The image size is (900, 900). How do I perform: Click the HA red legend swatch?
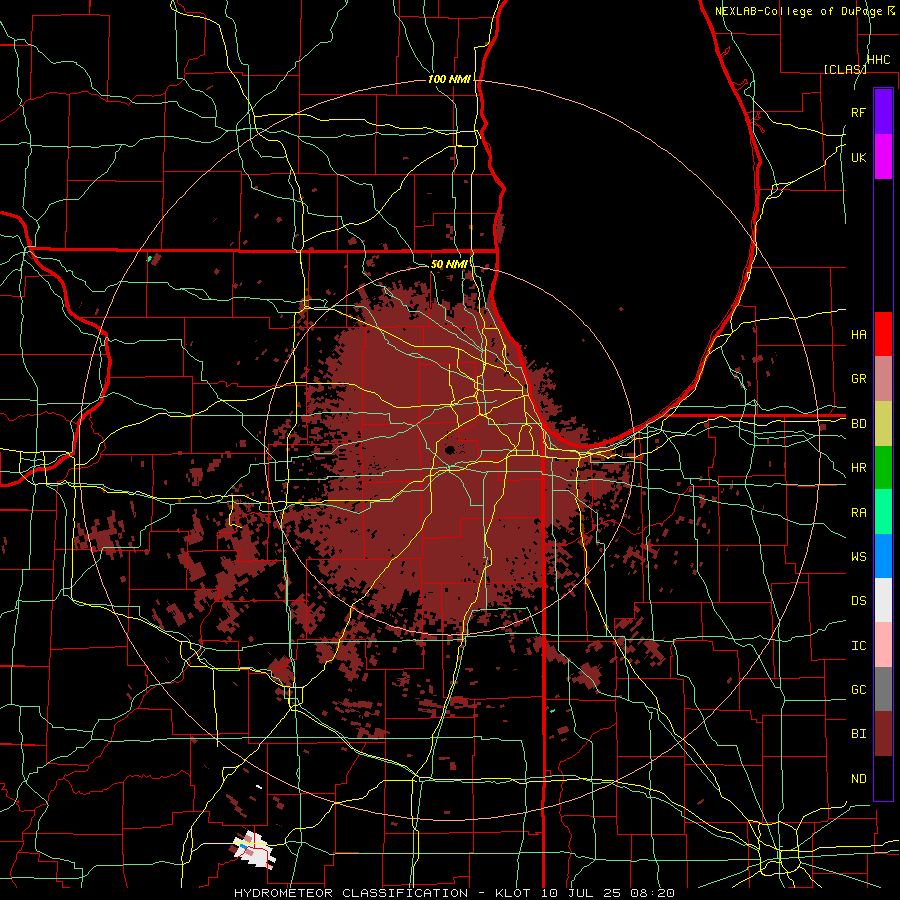point(883,334)
